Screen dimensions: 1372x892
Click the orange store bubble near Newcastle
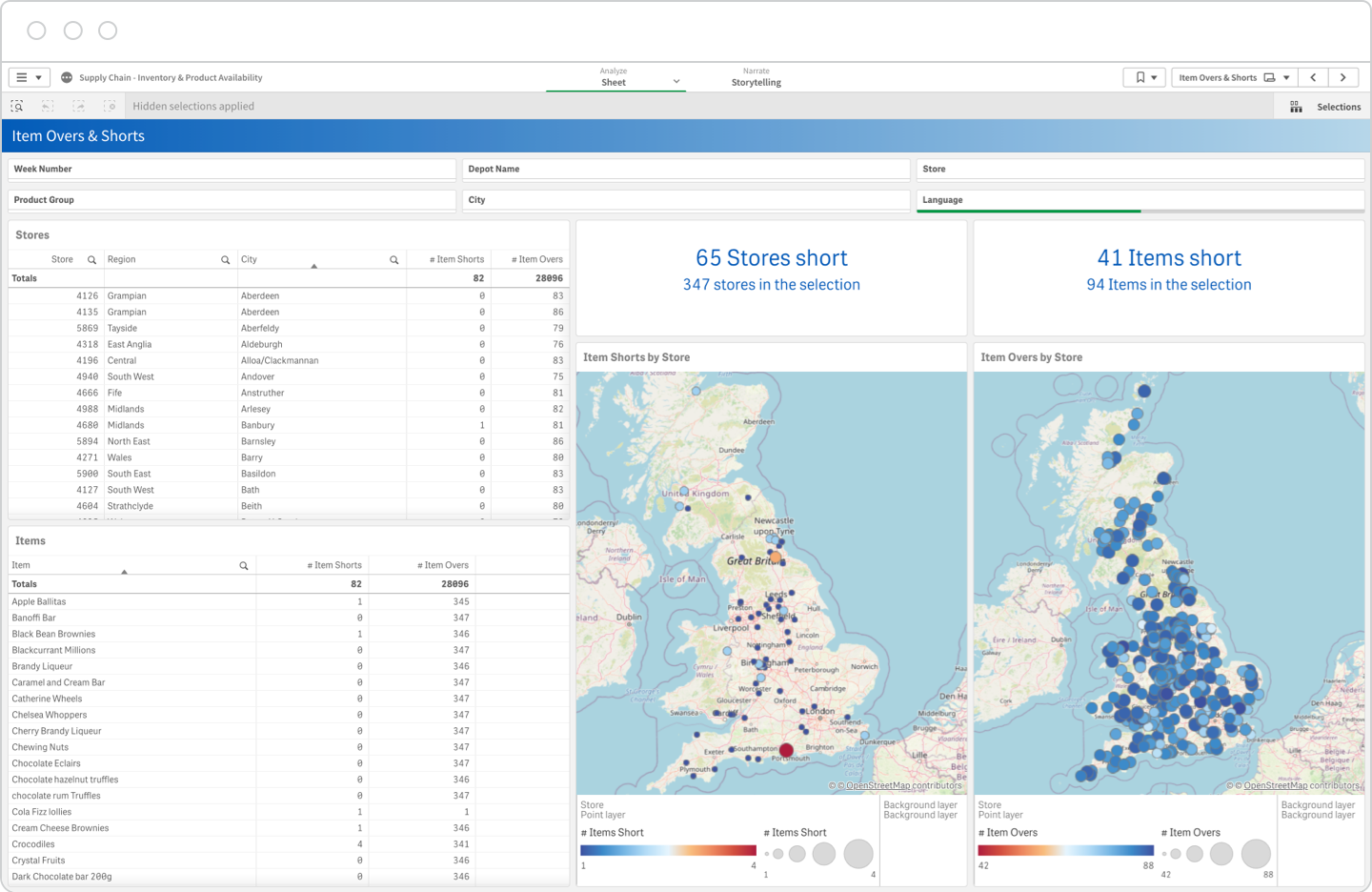coord(776,557)
